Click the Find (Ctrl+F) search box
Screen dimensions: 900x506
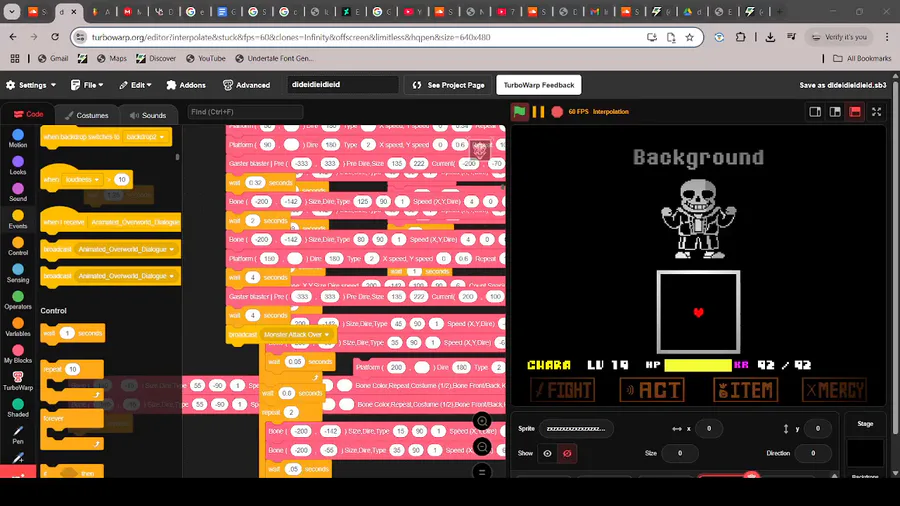click(246, 112)
